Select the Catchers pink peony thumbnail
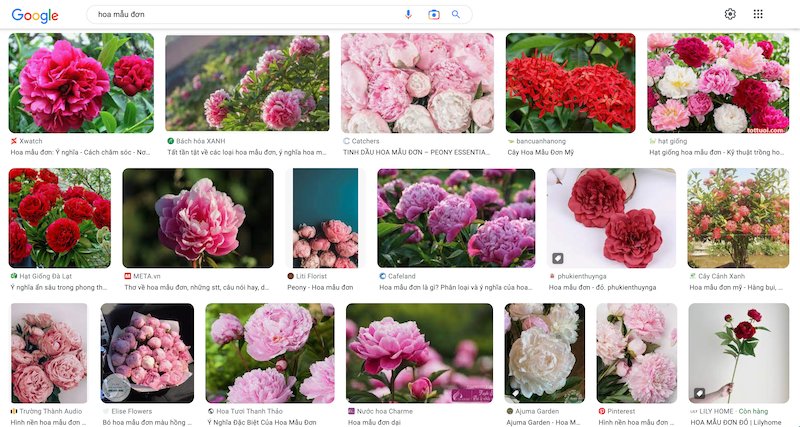Image resolution: width=800 pixels, height=427 pixels. point(417,83)
